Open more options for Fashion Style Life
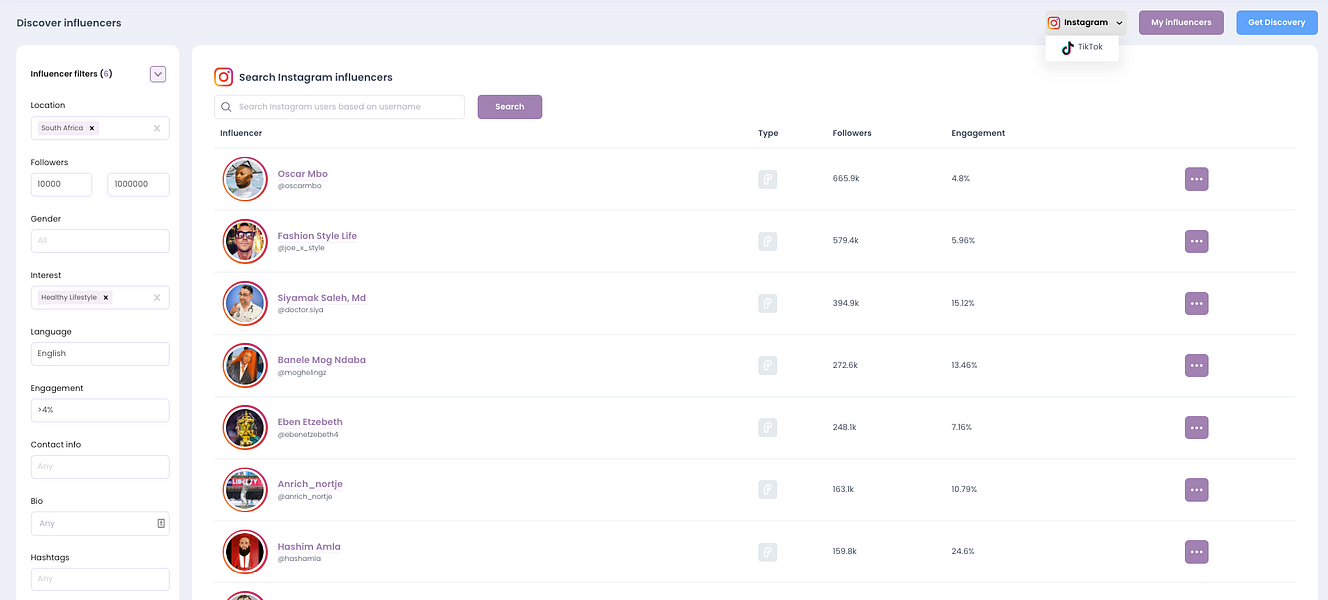This screenshot has height=600, width=1328. point(1196,241)
